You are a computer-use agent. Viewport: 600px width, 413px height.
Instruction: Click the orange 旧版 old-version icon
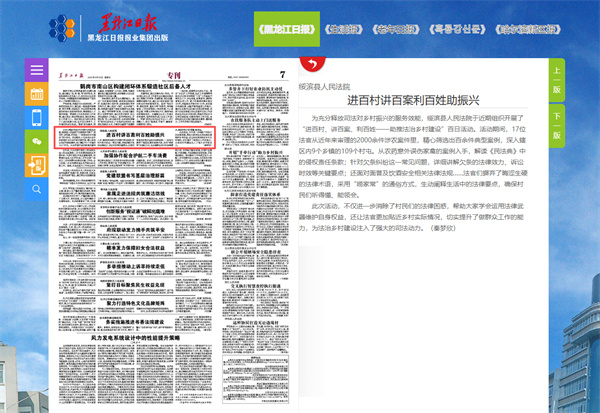click(37, 164)
